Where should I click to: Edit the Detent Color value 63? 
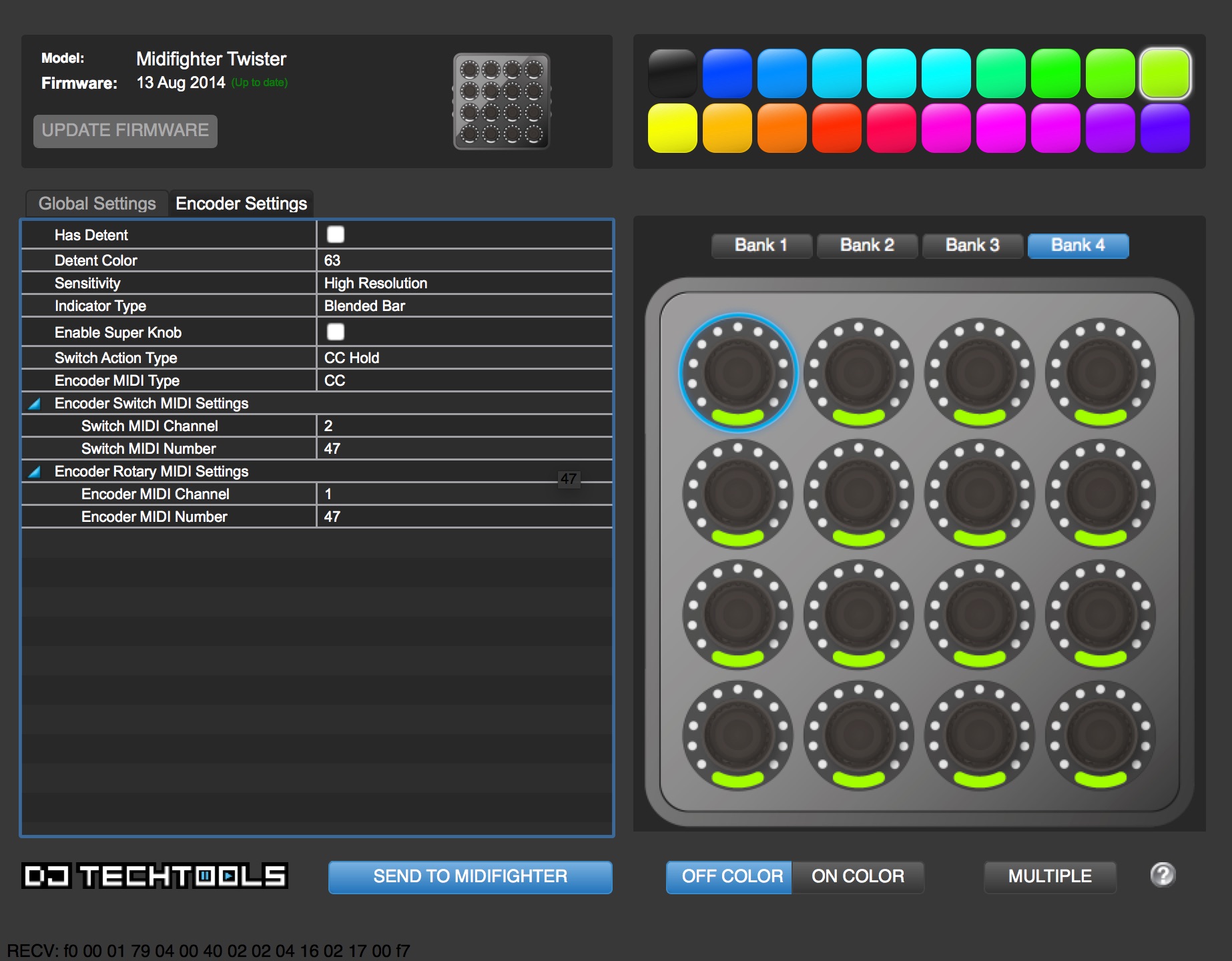tap(465, 260)
